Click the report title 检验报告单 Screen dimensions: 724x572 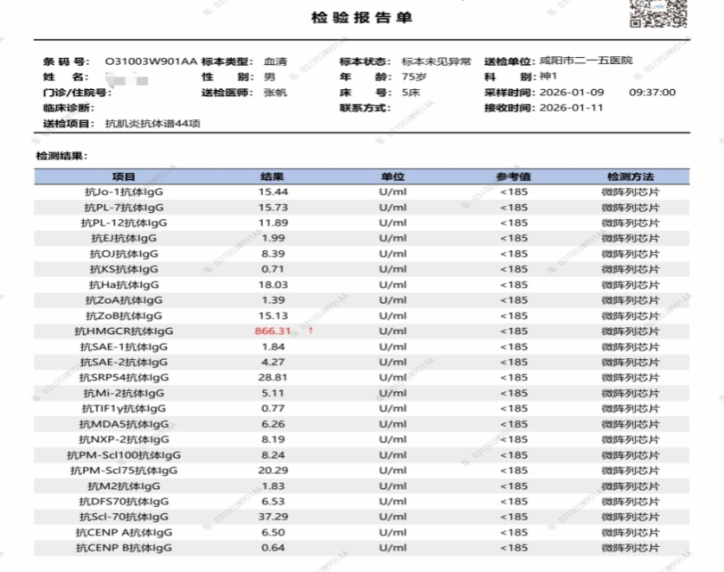point(361,19)
